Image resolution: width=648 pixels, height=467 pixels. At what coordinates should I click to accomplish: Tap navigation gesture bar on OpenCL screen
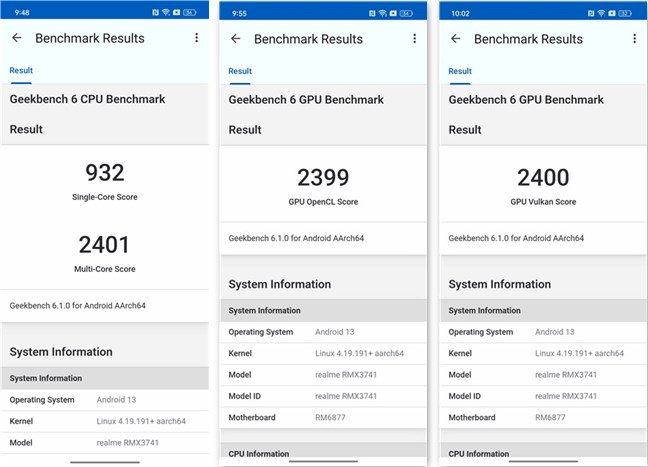(323, 461)
